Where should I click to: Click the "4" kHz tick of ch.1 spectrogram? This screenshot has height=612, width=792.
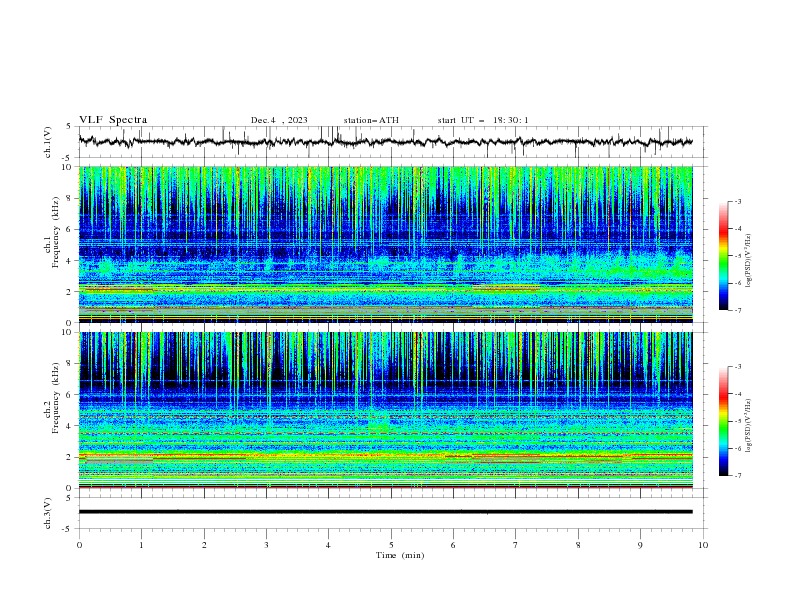[x=70, y=261]
